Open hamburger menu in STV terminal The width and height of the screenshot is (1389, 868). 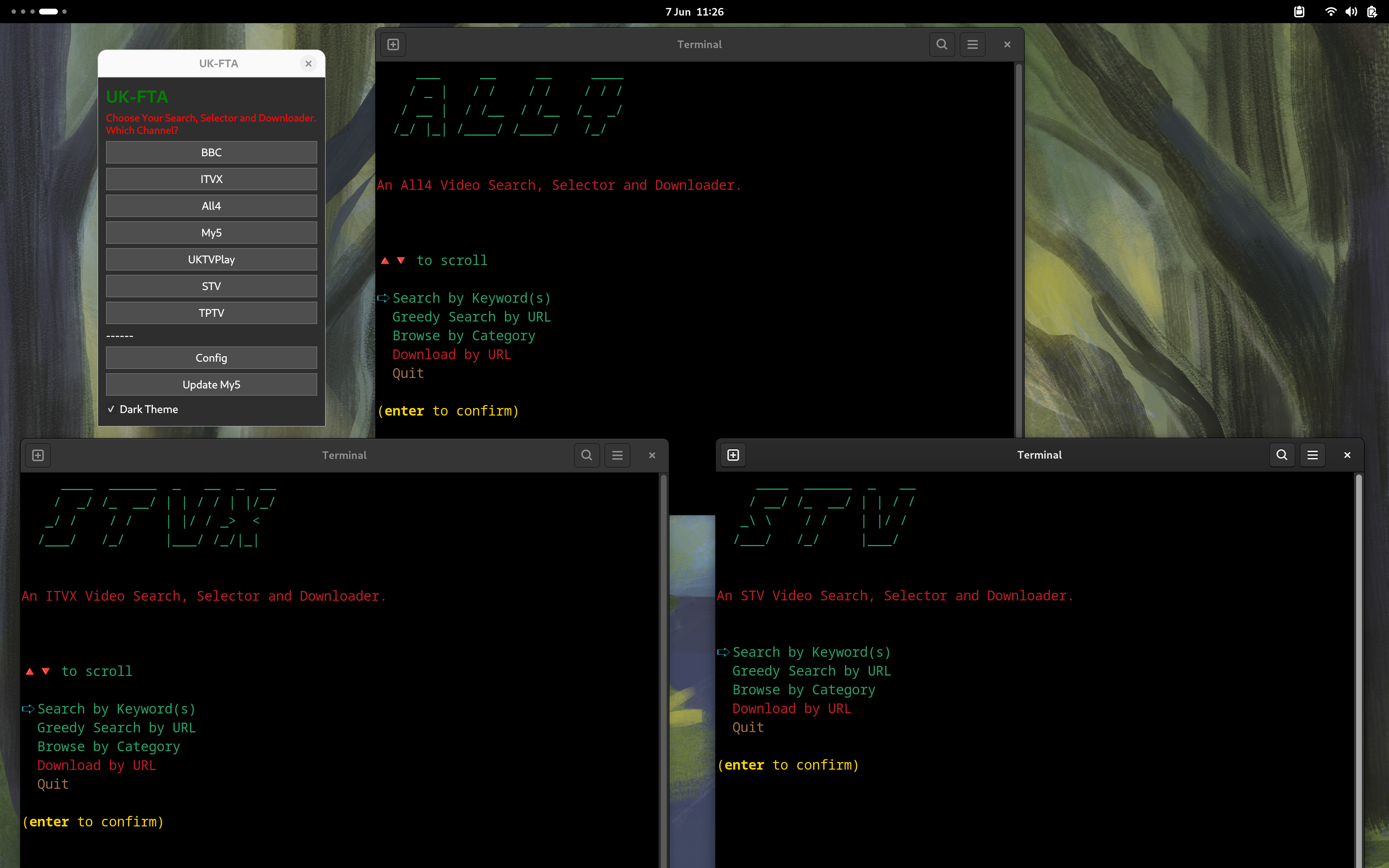click(1312, 455)
